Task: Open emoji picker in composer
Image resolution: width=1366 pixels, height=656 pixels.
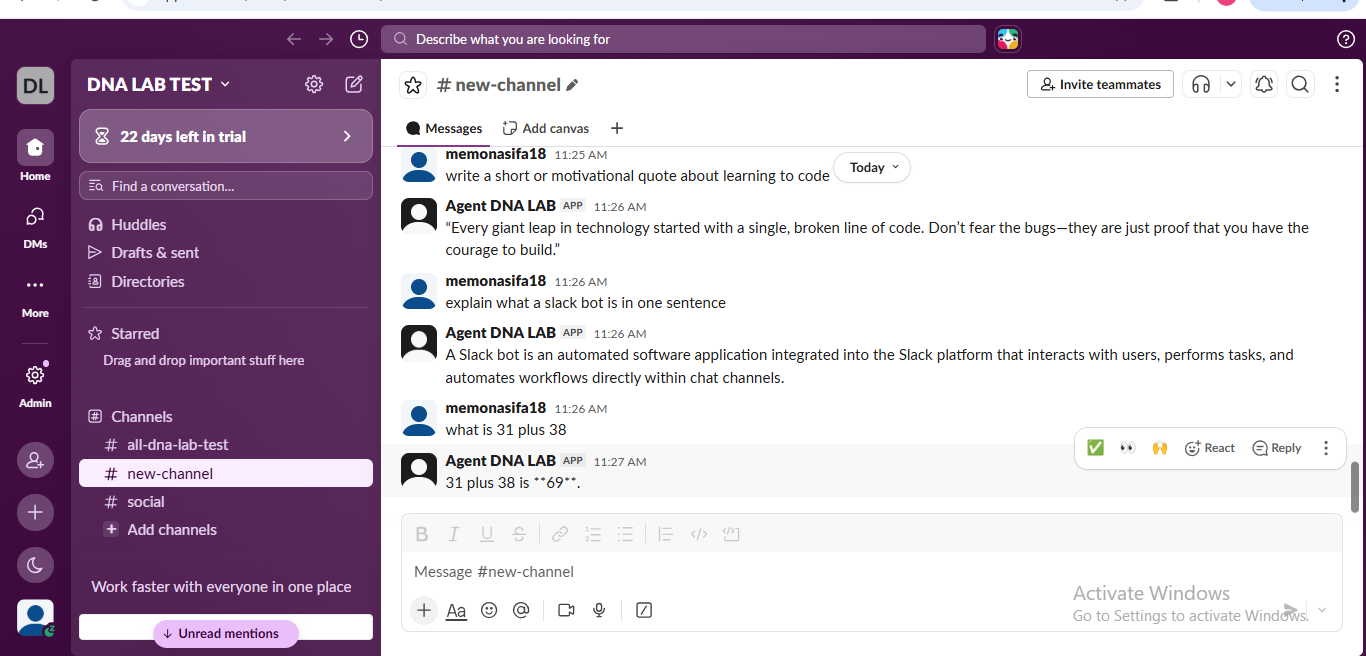Action: click(489, 610)
